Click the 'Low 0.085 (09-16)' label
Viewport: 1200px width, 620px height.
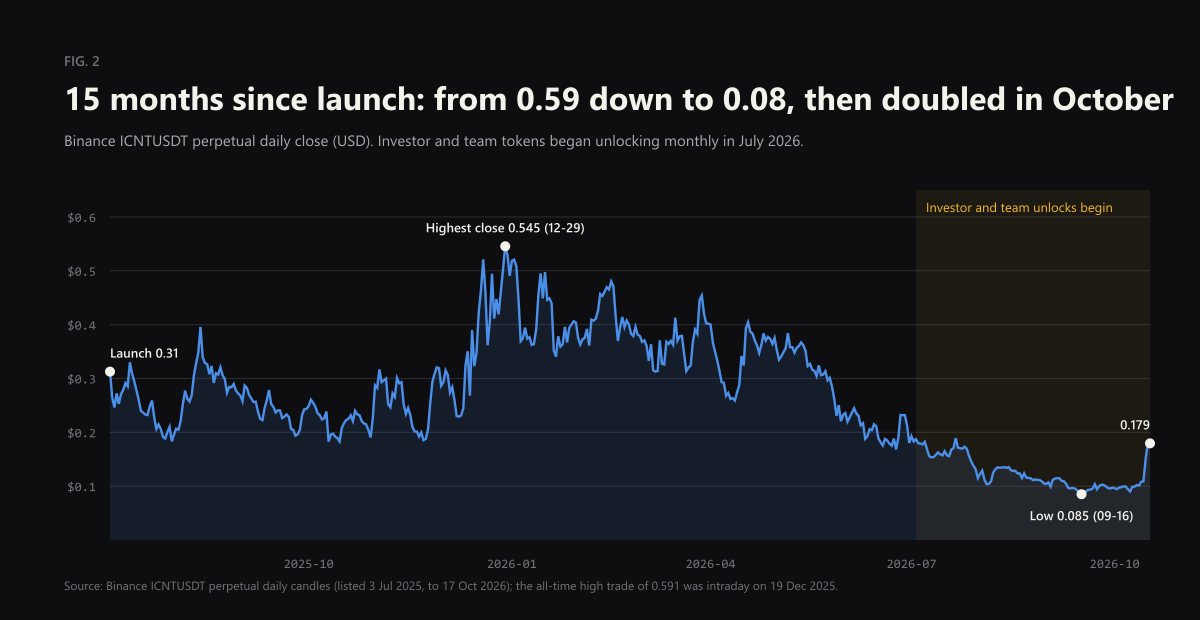1081,516
